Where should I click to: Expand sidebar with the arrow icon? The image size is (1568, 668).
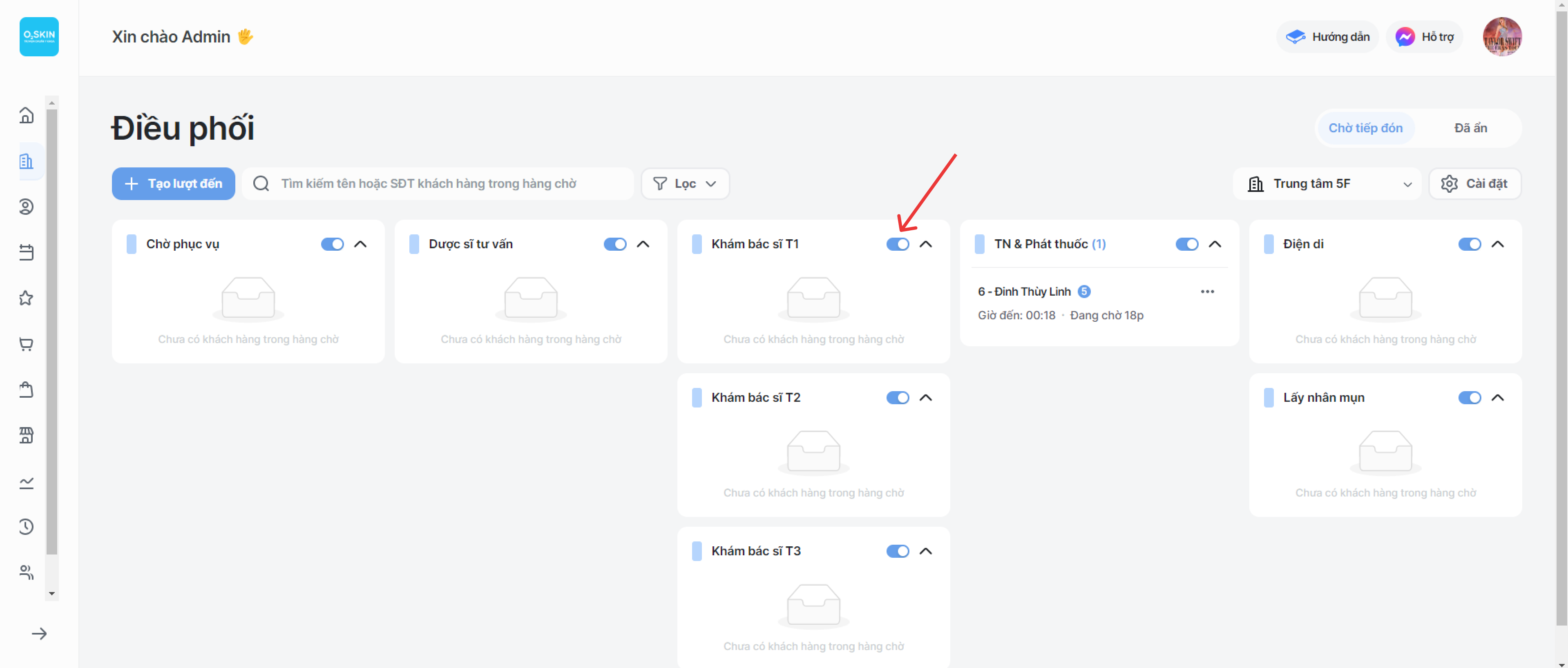tap(40, 634)
